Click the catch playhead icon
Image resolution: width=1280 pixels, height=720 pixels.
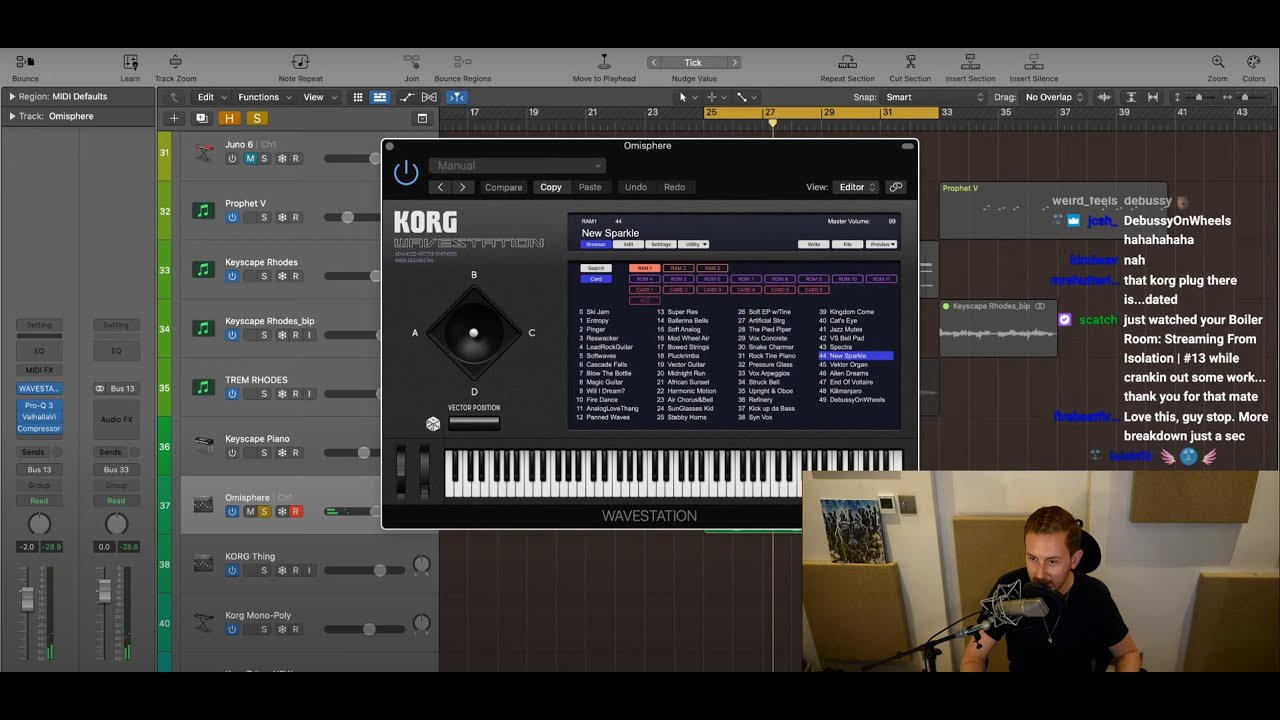(456, 97)
